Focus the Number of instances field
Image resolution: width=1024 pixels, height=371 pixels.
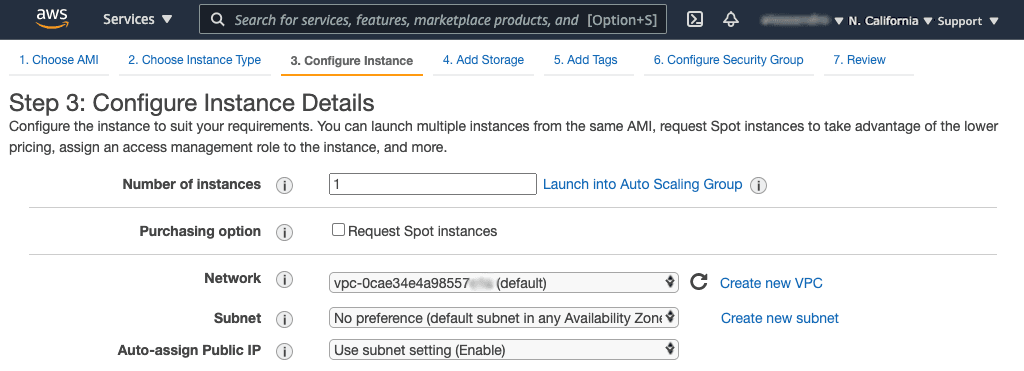[x=433, y=184]
